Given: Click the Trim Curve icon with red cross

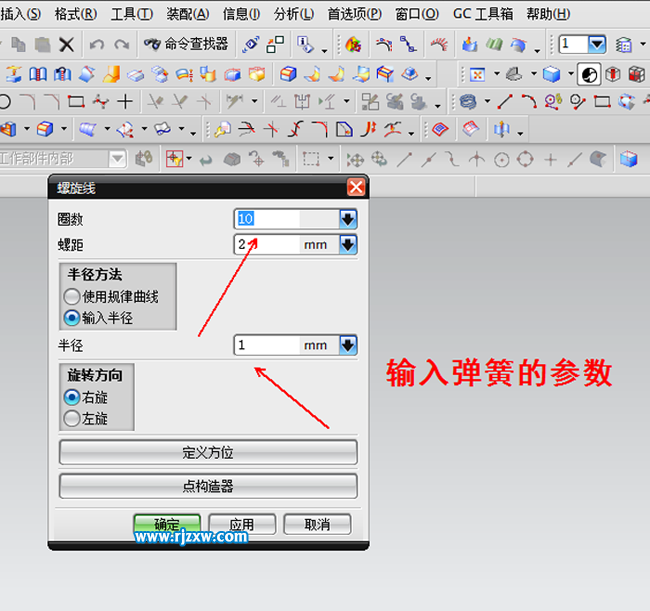Looking at the screenshot, I should [x=272, y=130].
